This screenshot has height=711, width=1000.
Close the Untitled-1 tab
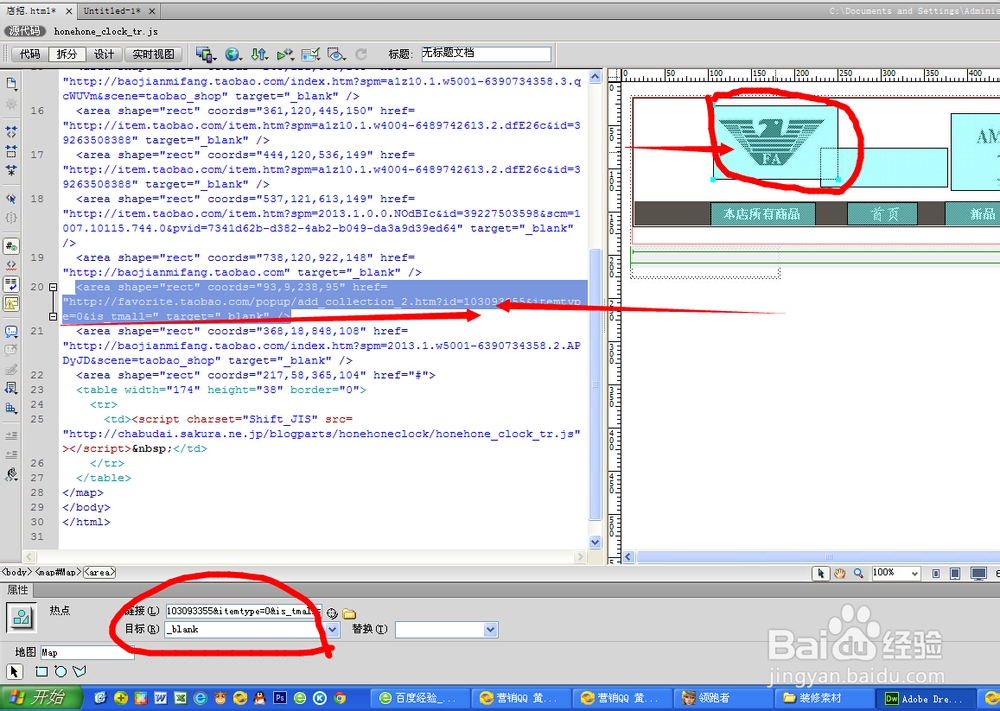152,11
